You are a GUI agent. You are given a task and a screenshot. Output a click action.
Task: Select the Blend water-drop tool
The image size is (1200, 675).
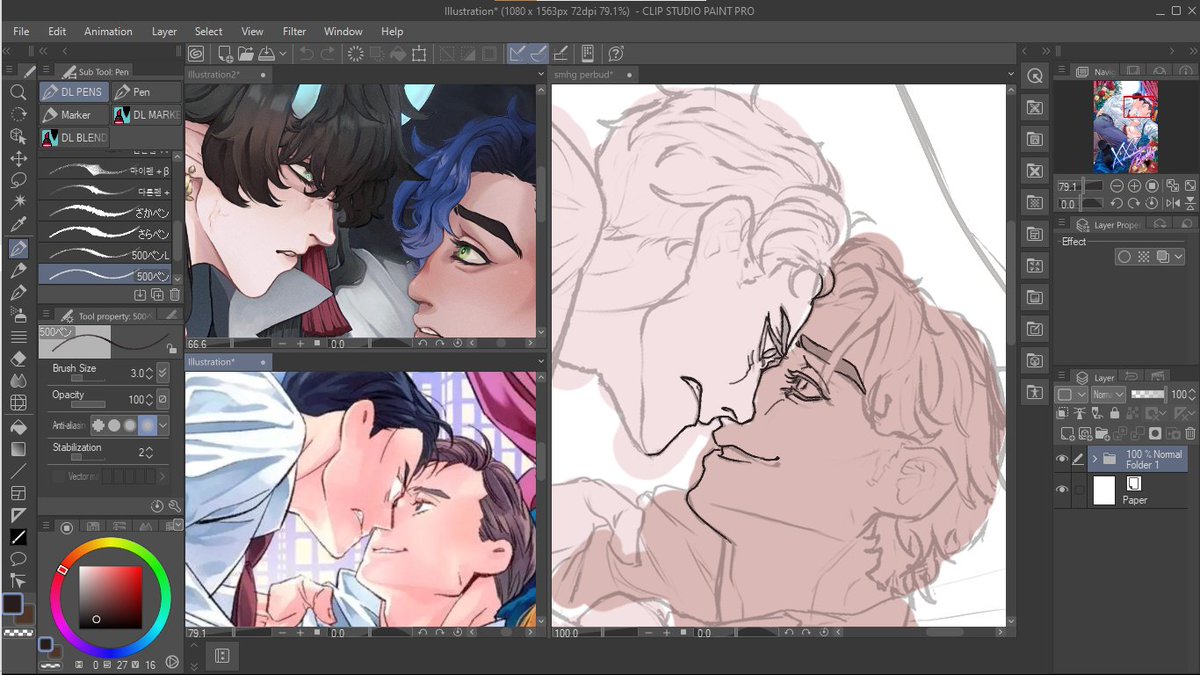click(18, 380)
